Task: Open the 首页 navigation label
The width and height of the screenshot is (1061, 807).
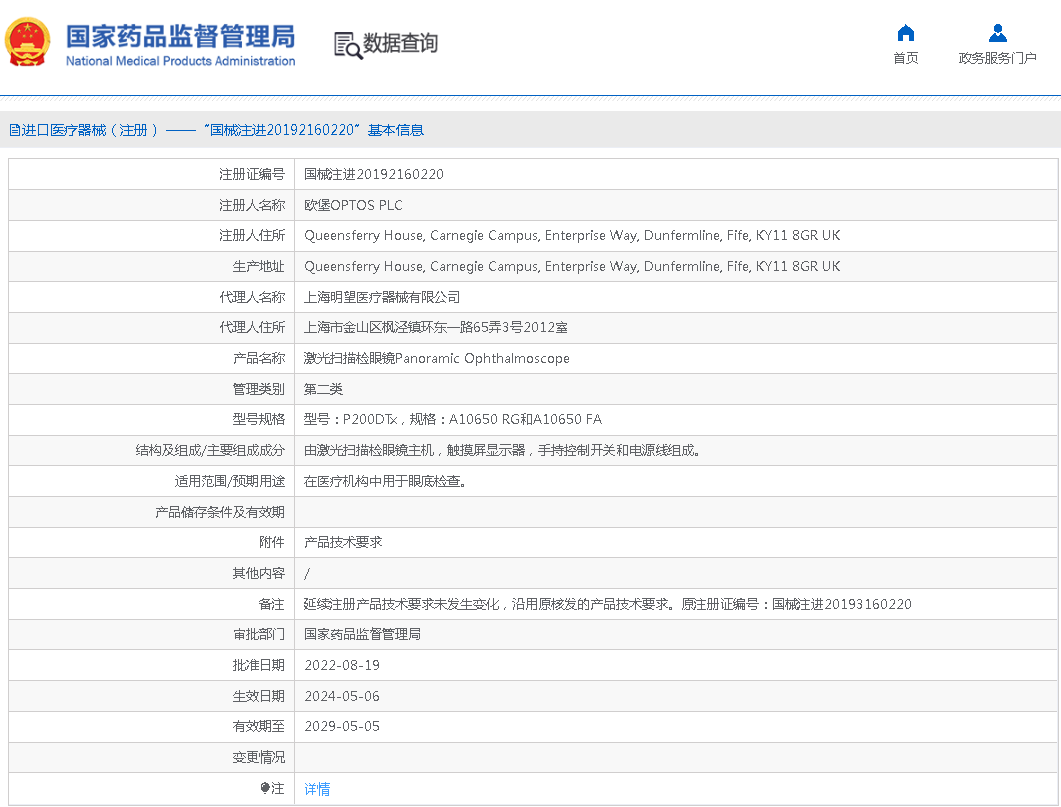Action: [x=905, y=59]
